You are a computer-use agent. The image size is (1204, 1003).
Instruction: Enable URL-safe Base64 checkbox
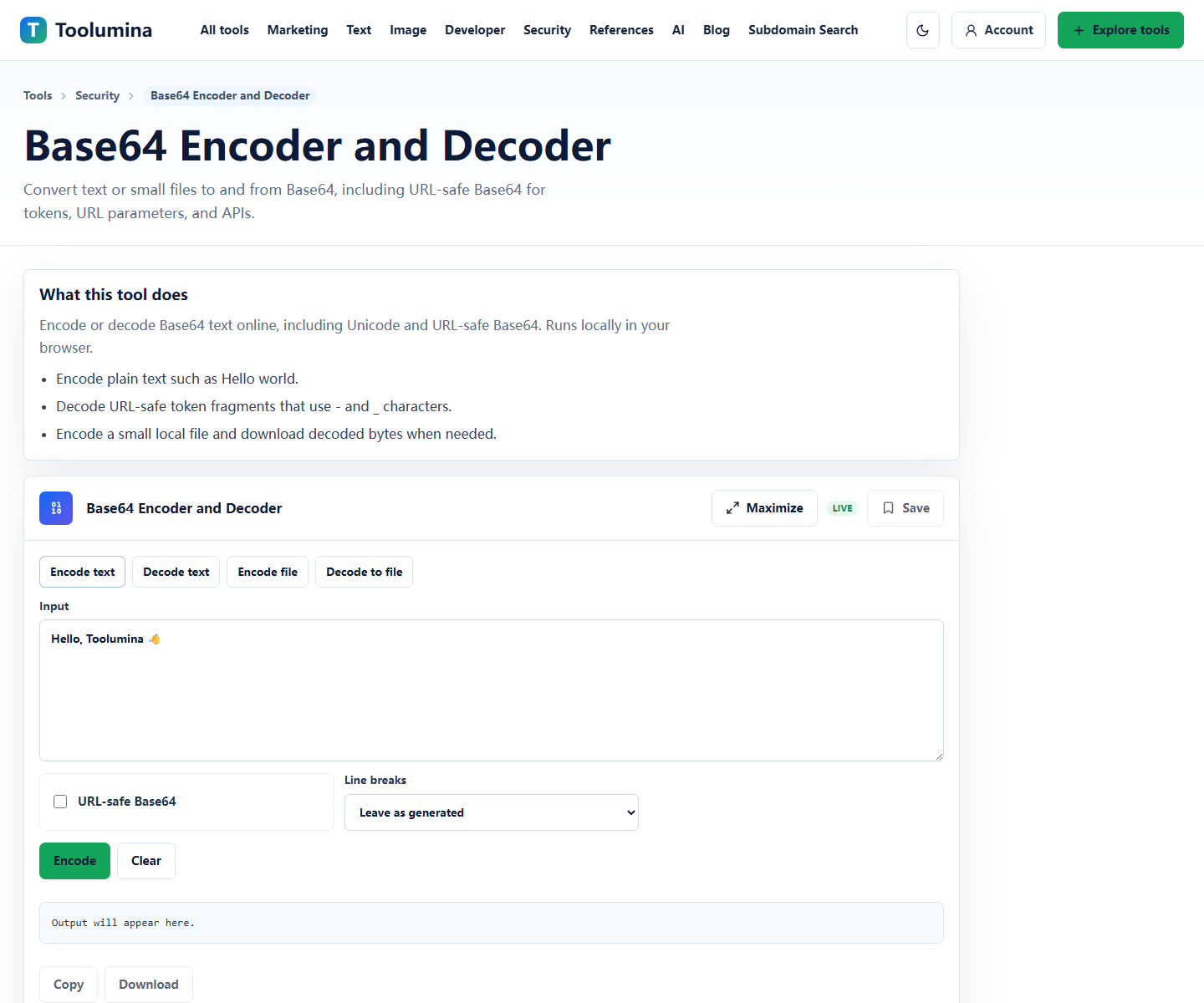tap(60, 802)
